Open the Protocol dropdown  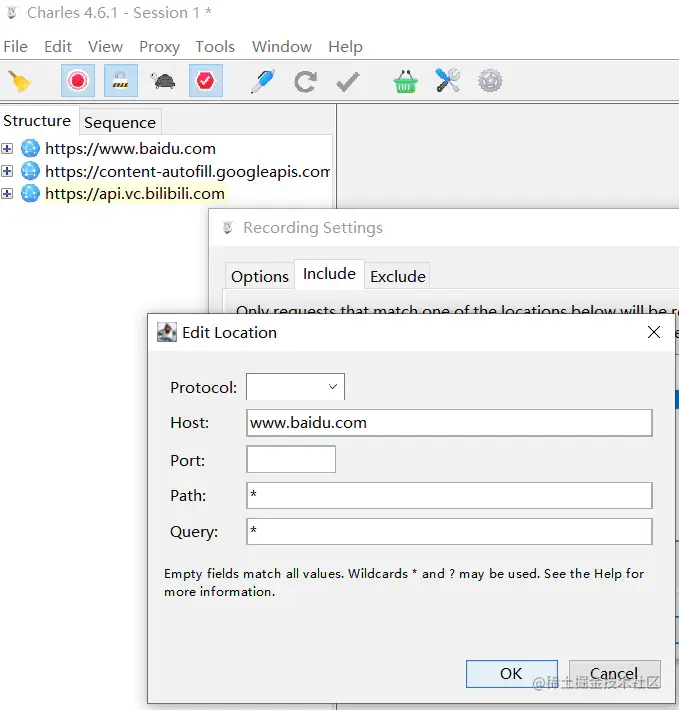pos(295,387)
